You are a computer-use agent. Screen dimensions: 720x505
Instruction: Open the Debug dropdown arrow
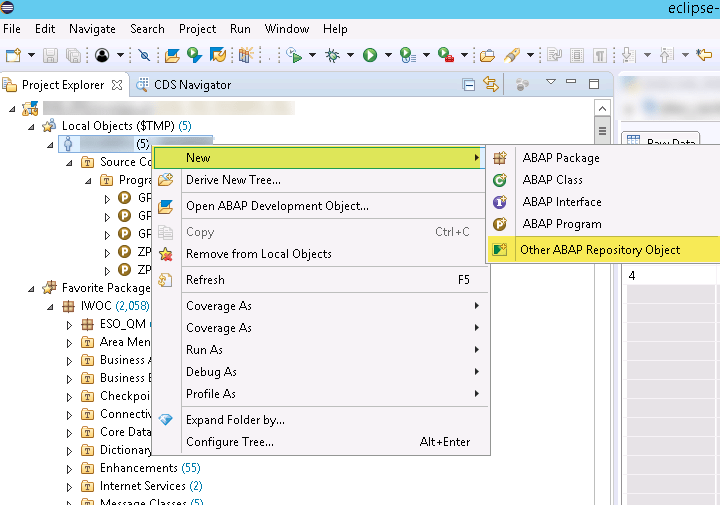pyautogui.click(x=350, y=55)
